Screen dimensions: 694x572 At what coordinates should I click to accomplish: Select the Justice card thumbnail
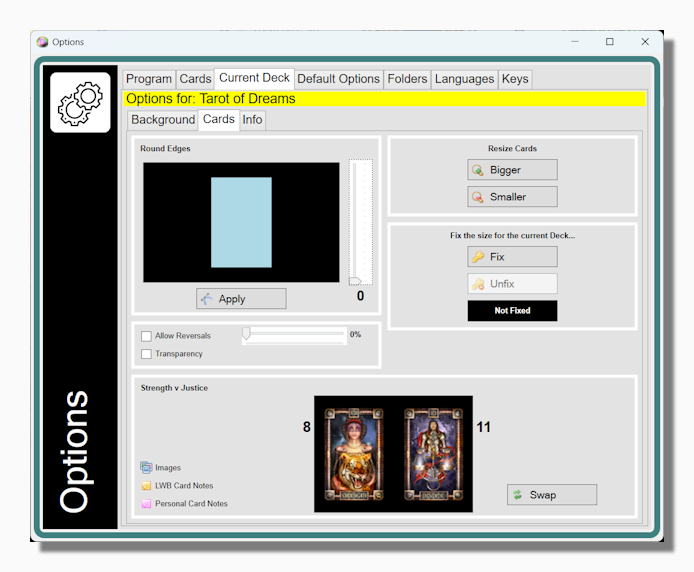pyautogui.click(x=433, y=454)
